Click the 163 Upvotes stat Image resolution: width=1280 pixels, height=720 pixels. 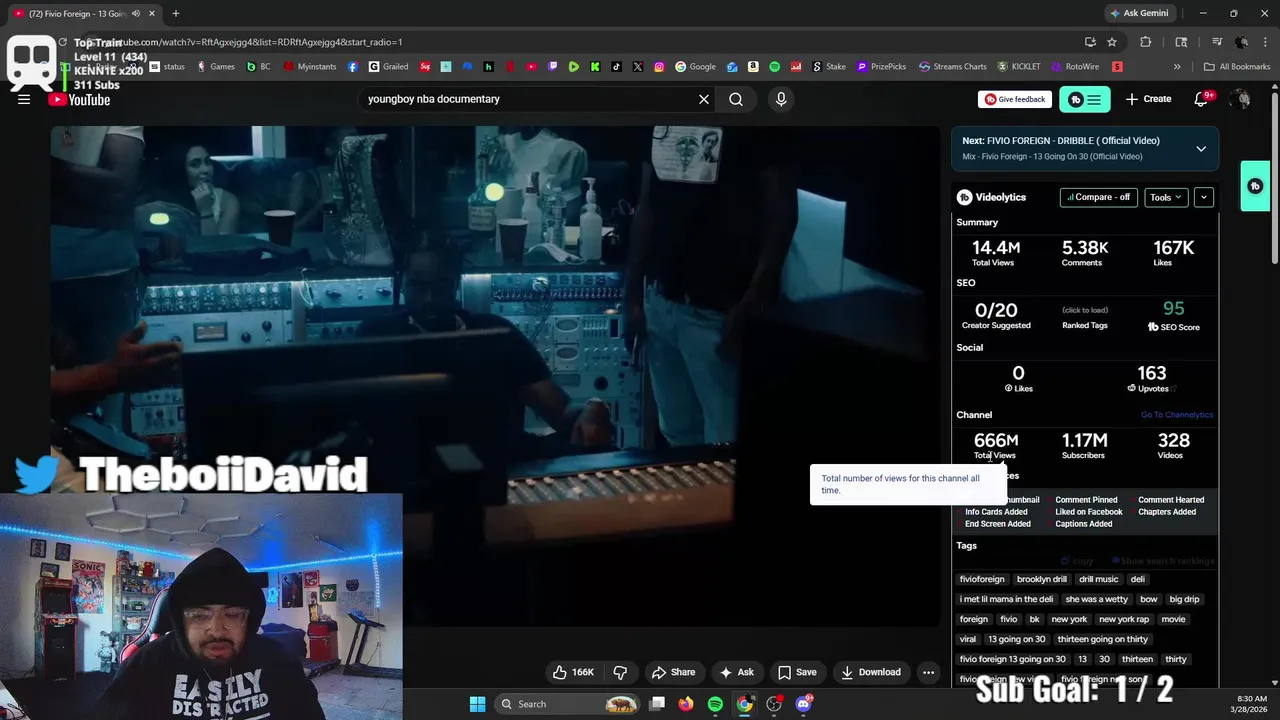(1152, 378)
